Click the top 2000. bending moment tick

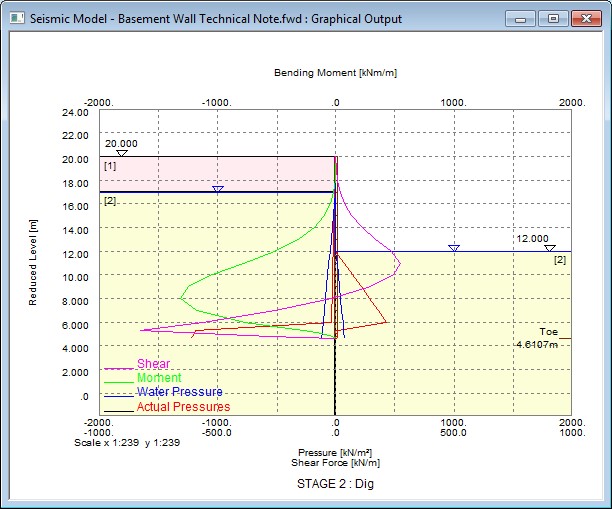572,103
